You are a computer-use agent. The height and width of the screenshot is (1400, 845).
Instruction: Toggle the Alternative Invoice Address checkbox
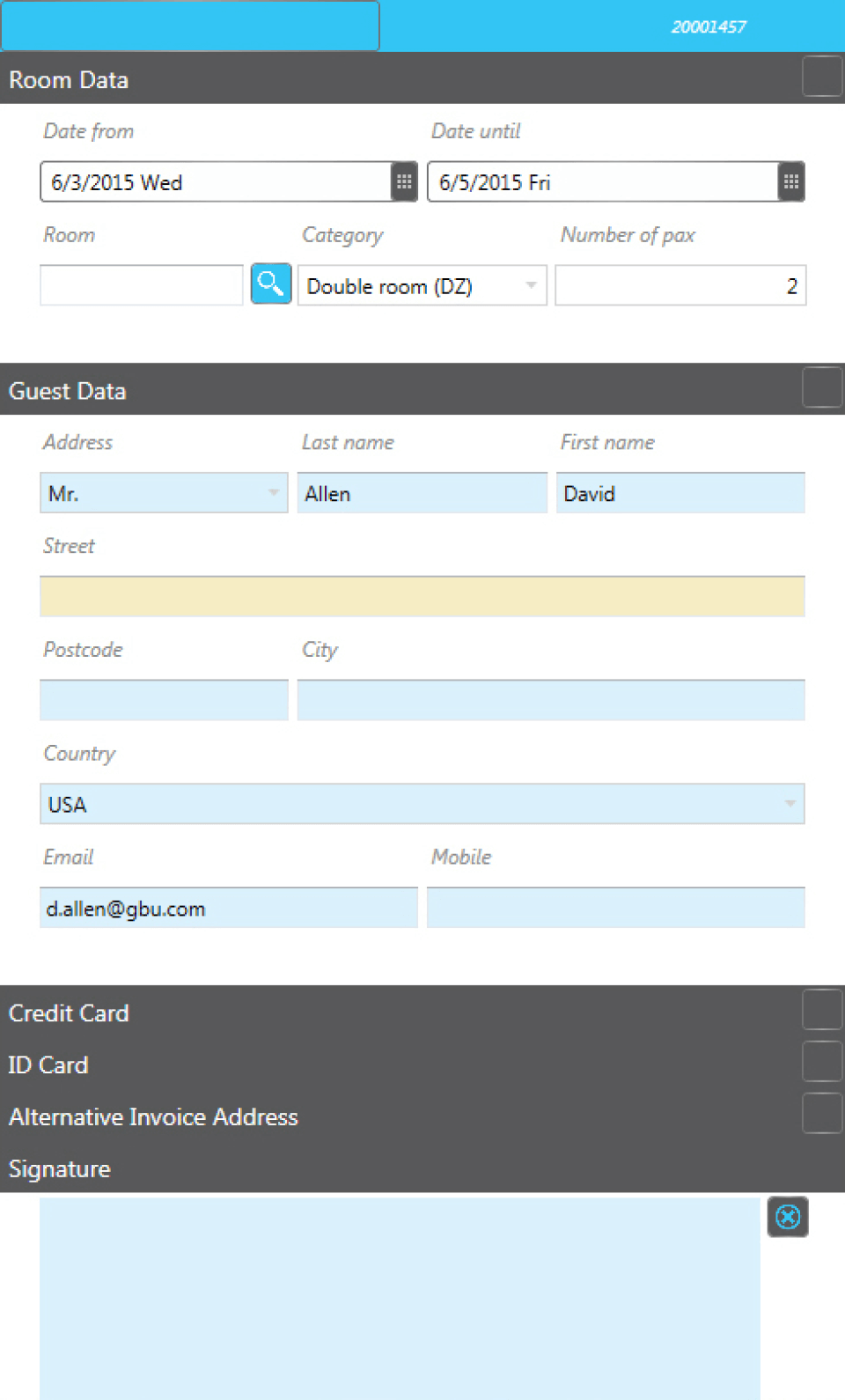coord(822,1114)
